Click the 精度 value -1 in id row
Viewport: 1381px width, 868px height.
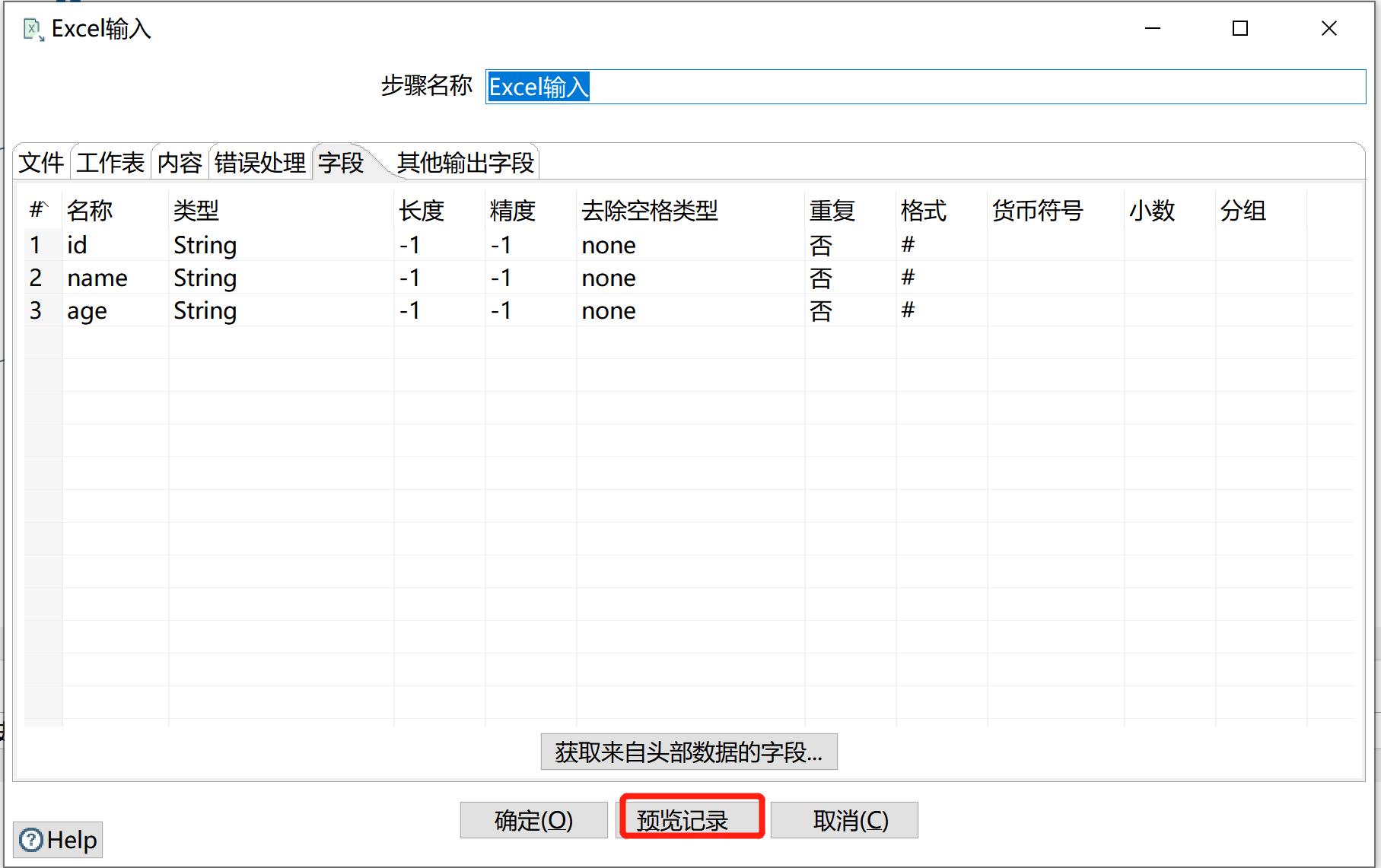click(x=530, y=245)
